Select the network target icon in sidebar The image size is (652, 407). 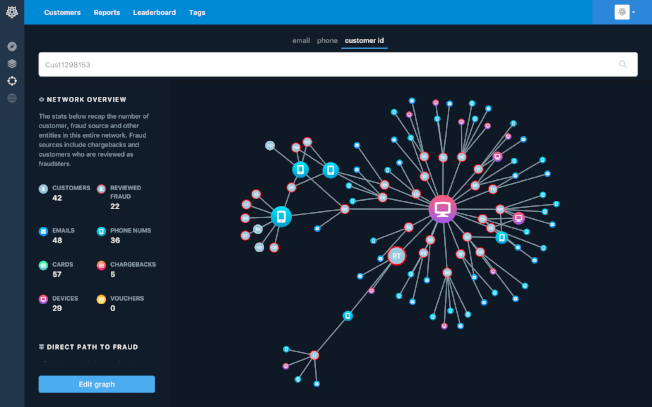(x=12, y=81)
